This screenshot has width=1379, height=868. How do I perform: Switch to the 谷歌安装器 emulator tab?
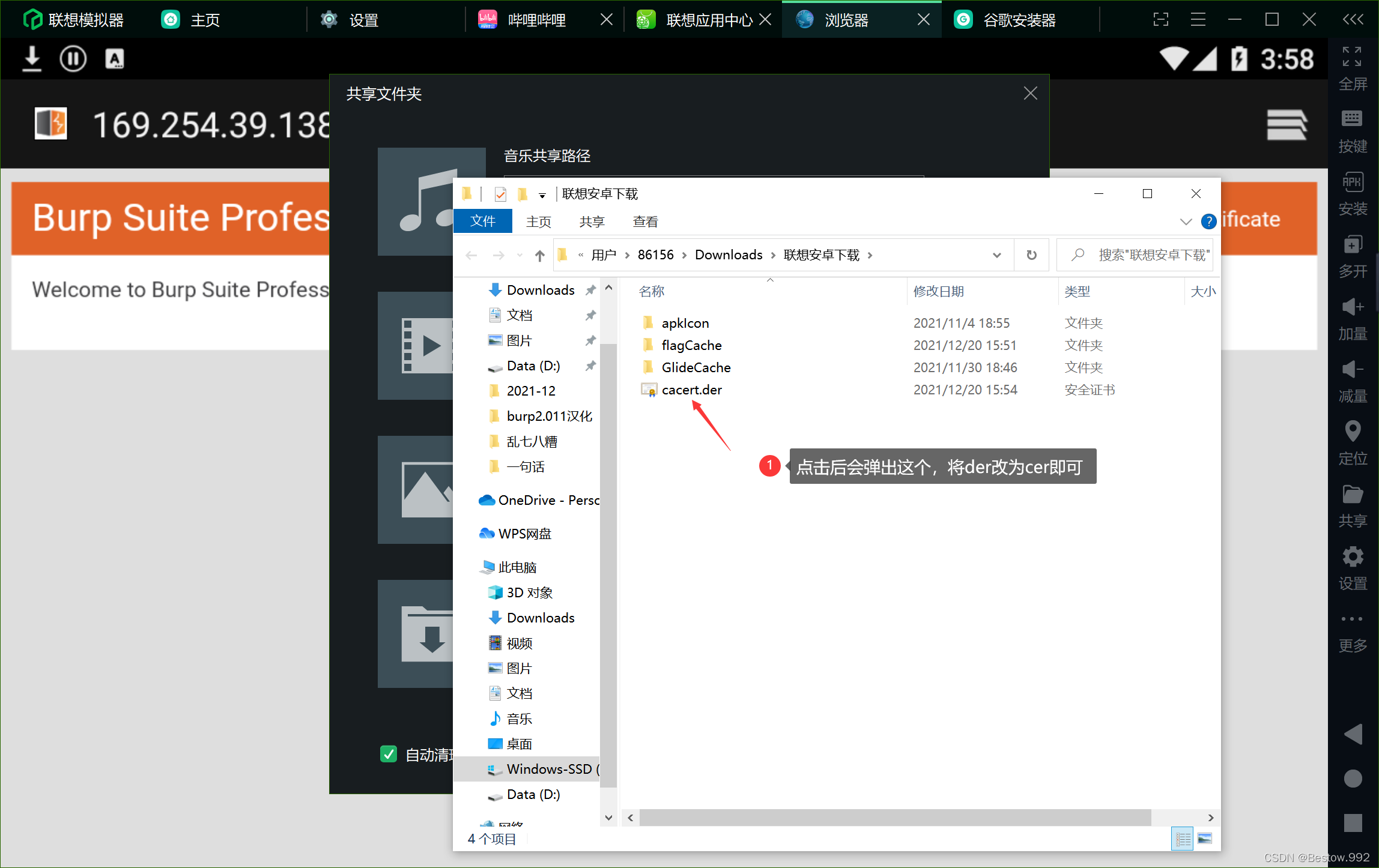pyautogui.click(x=1019, y=20)
